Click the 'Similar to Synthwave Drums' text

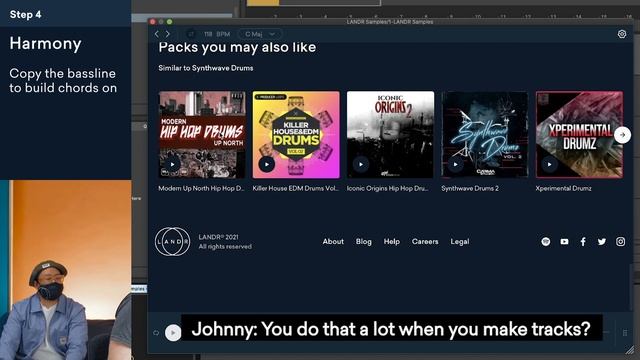click(206, 68)
